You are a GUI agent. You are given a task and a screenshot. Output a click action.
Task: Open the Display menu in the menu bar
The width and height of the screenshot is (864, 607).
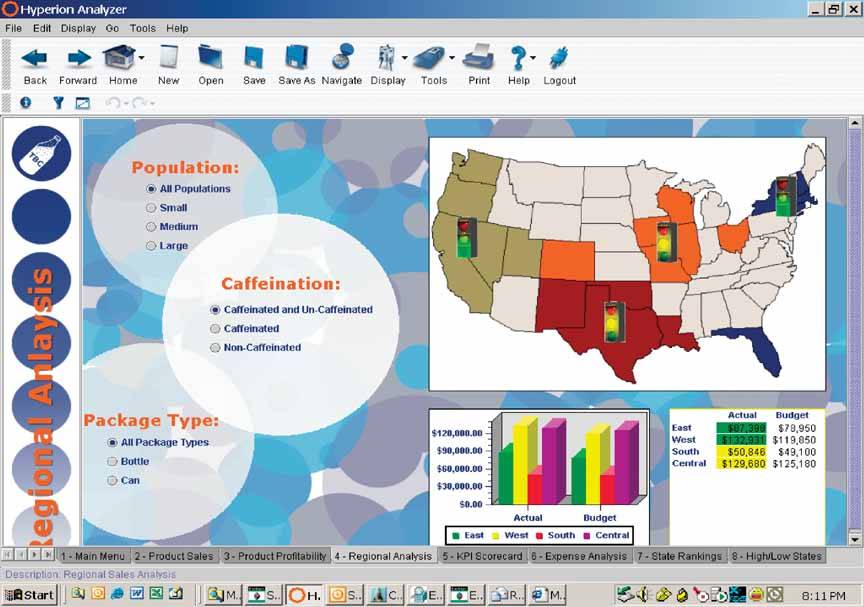tap(78, 28)
